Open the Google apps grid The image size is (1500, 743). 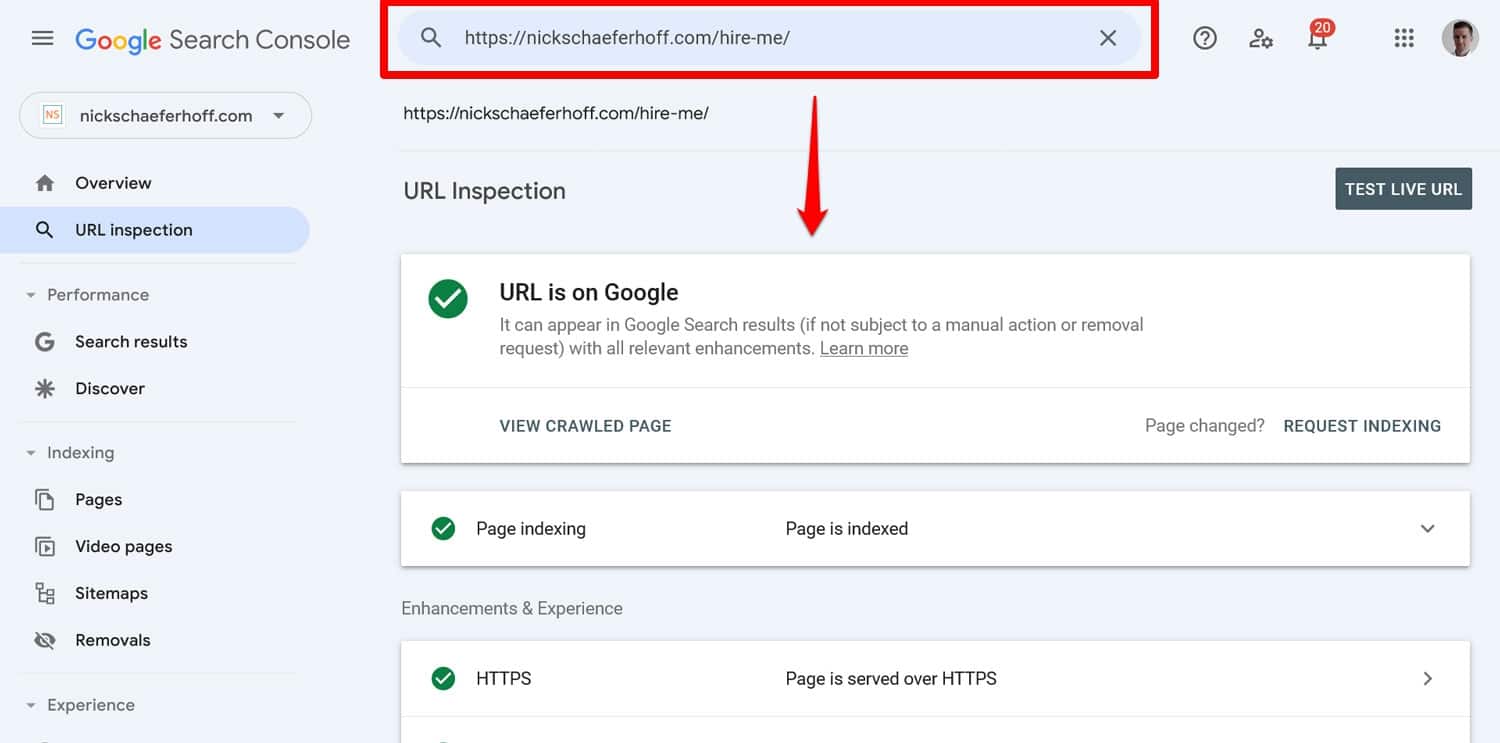click(1404, 39)
